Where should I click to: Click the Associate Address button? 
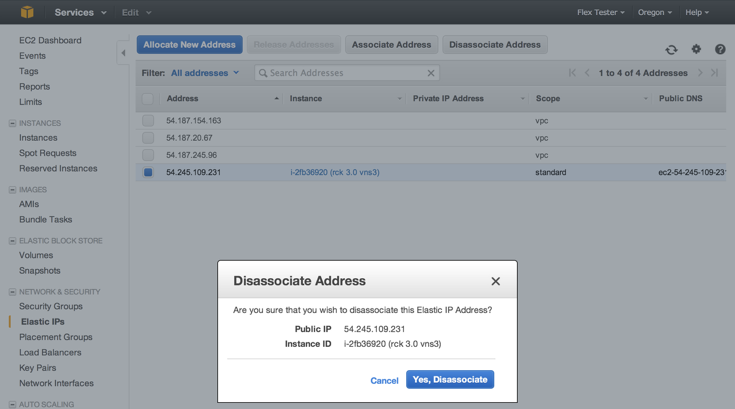pos(391,45)
